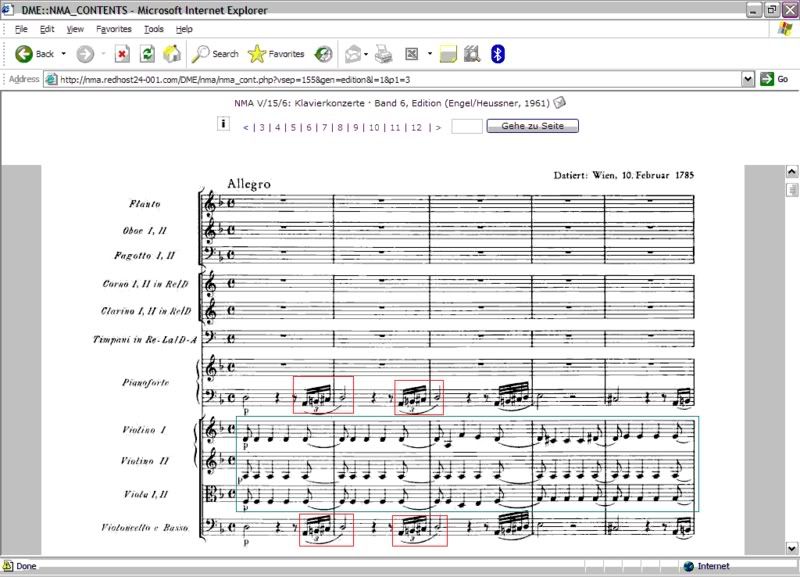Click the previous page '<' link

pyautogui.click(x=246, y=128)
